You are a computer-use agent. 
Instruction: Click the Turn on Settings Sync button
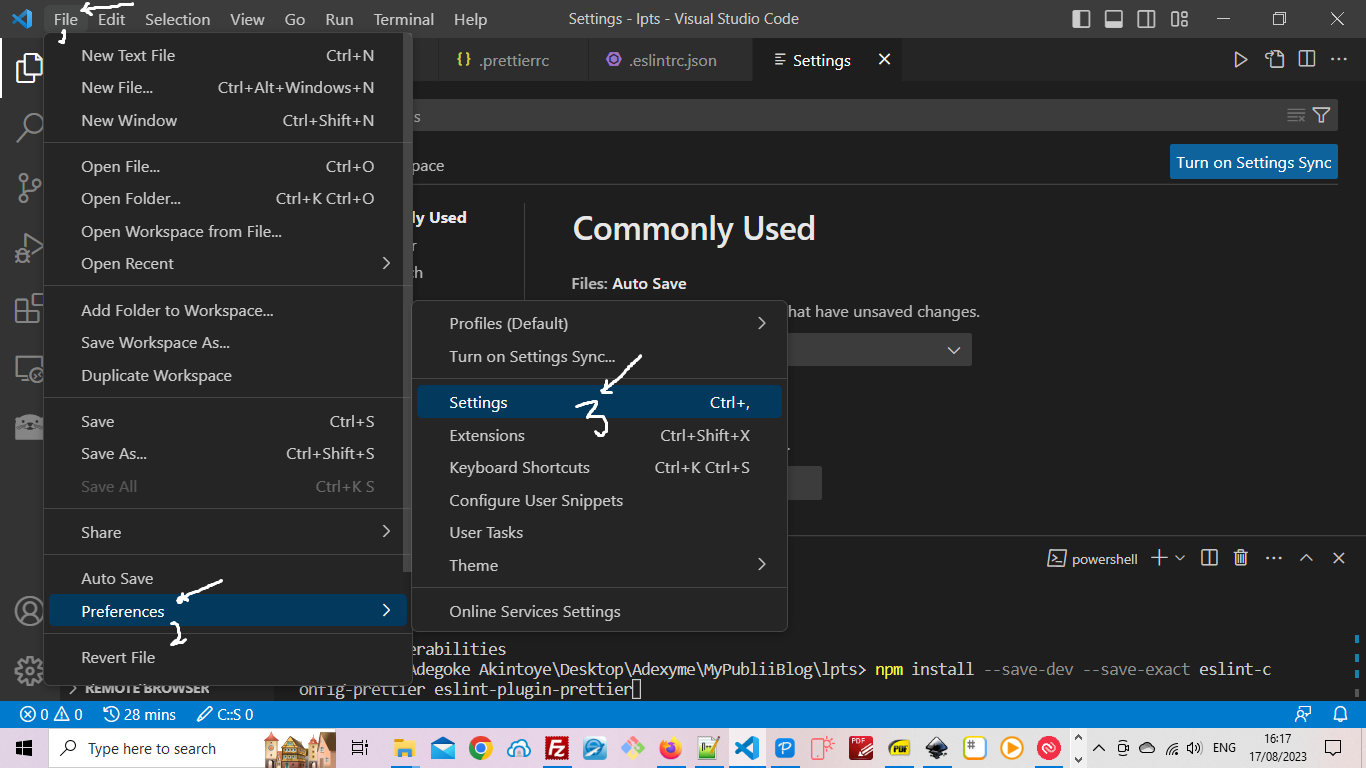1253,162
